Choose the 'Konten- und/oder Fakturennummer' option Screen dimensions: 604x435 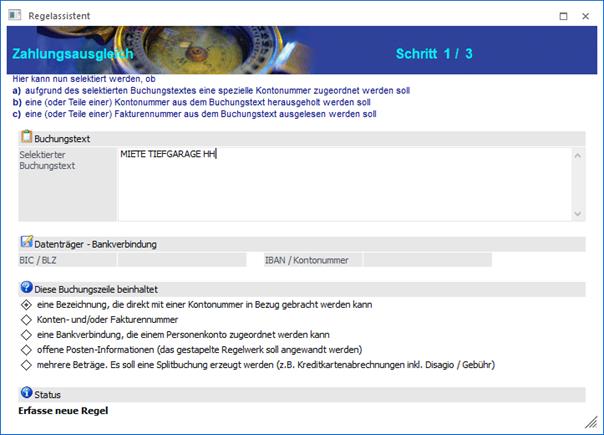coord(26,318)
